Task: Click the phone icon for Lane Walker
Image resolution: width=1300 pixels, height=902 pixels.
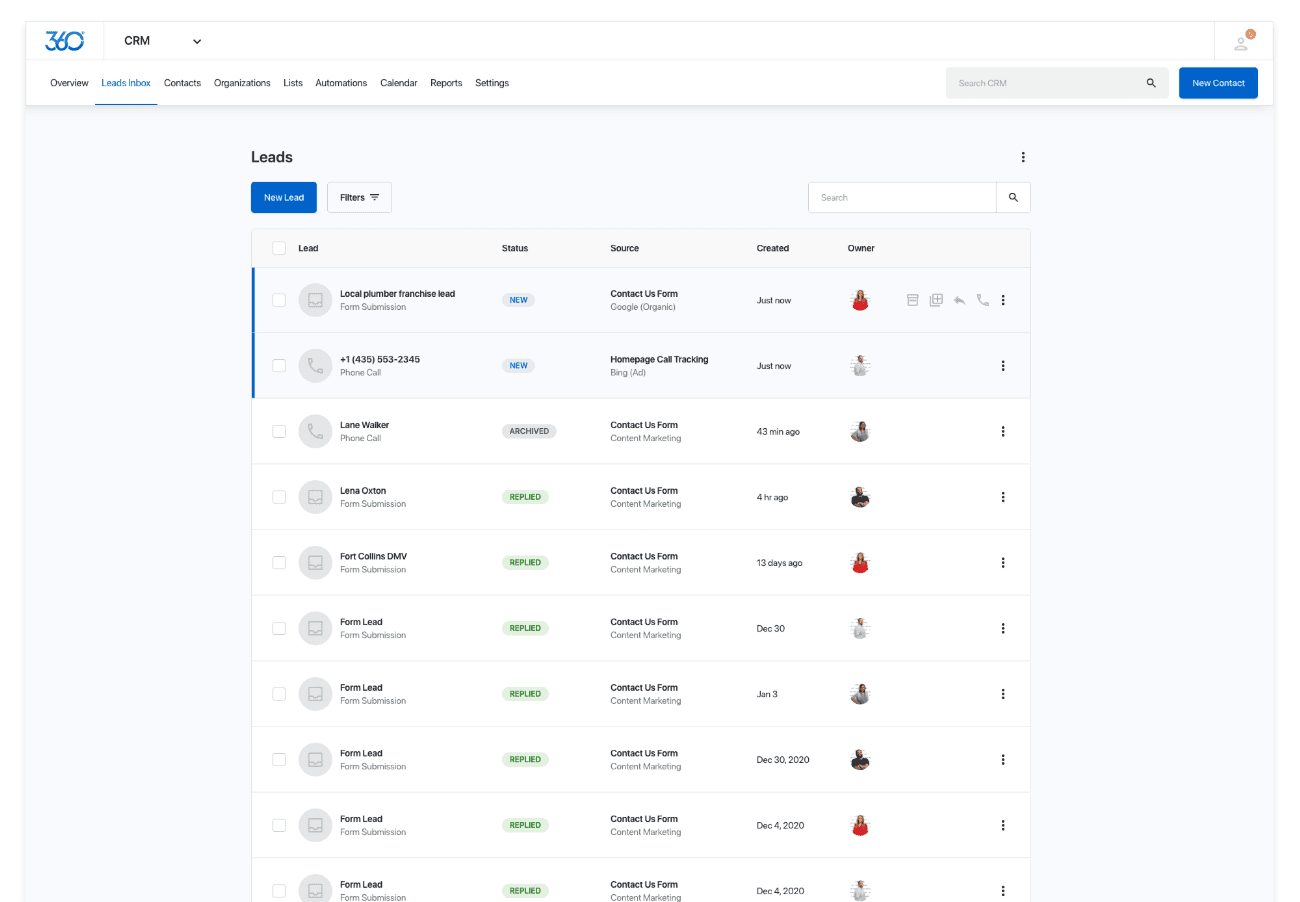Action: point(315,431)
